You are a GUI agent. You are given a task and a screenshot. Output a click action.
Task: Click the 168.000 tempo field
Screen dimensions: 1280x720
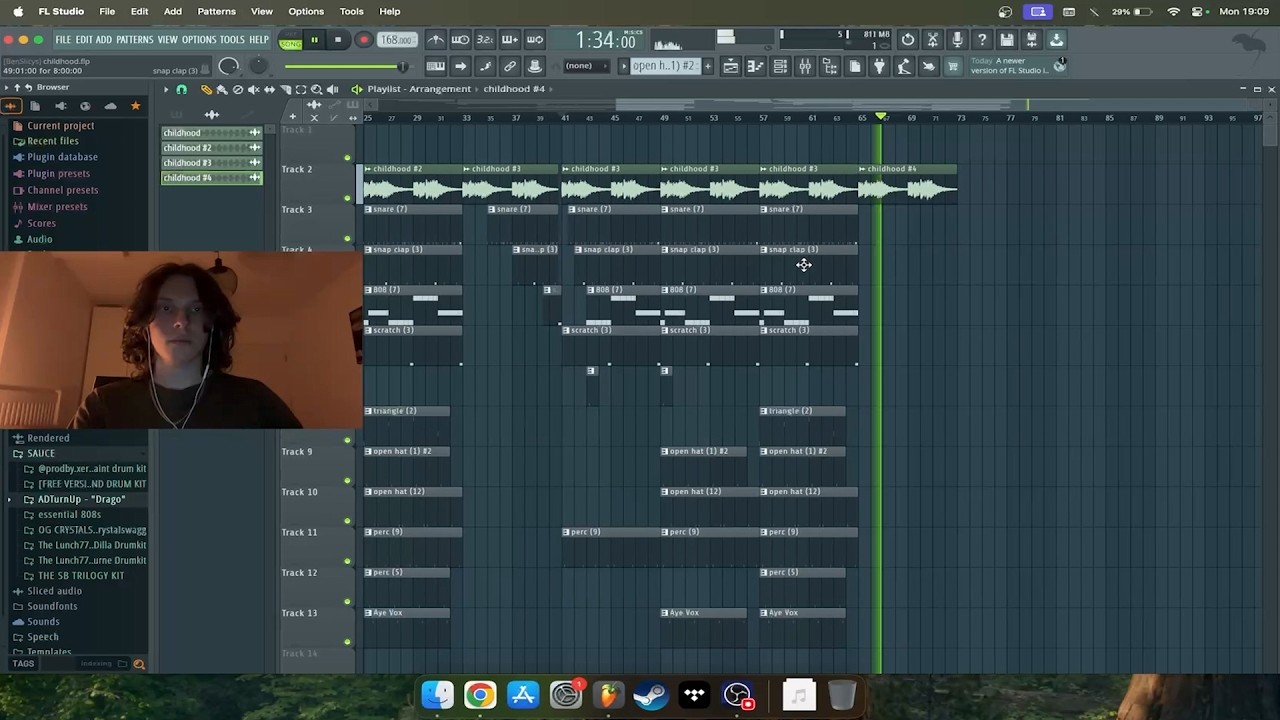[396, 40]
